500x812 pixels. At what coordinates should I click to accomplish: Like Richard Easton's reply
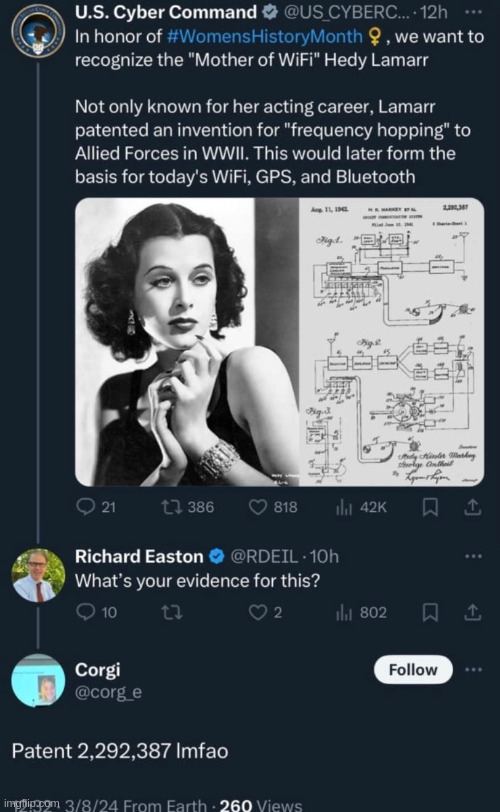[265, 612]
